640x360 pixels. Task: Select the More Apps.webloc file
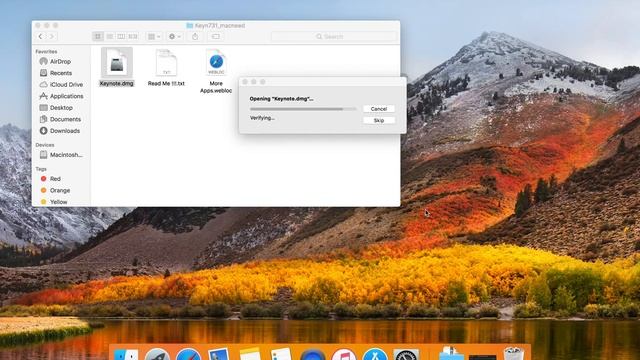click(x=216, y=71)
